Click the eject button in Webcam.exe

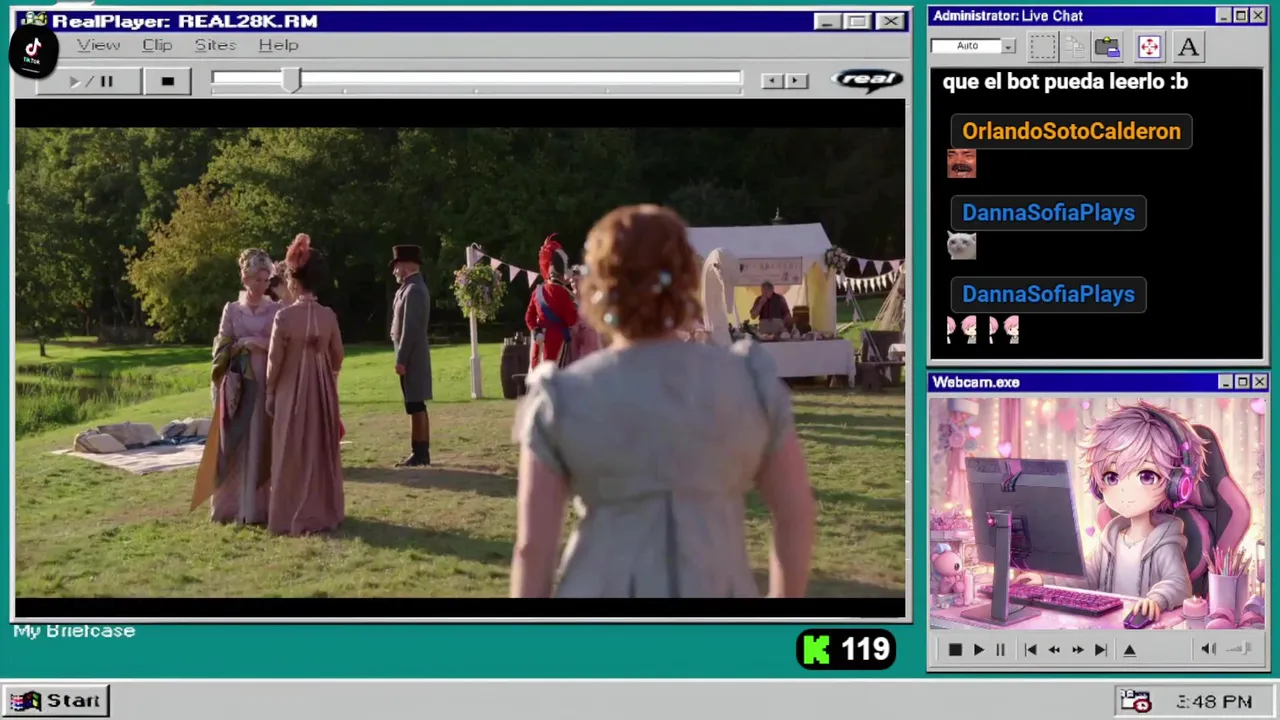tap(1130, 650)
